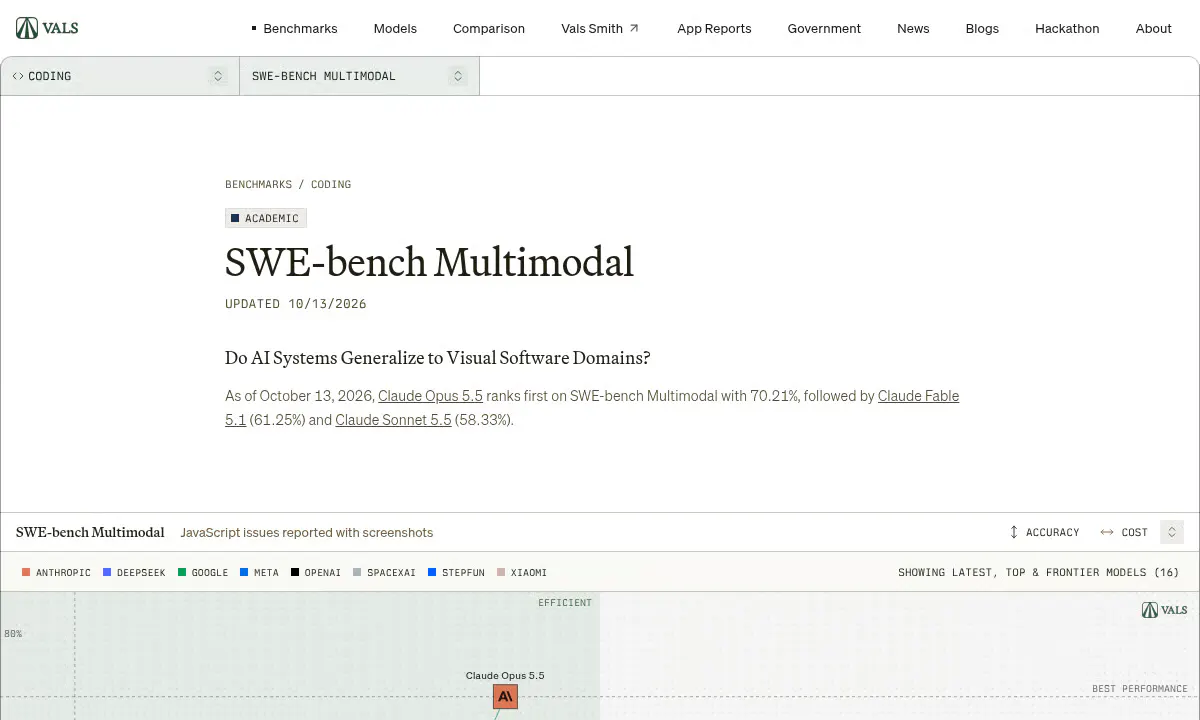The width and height of the screenshot is (1200, 720).
Task: Toggle OpenAI legend filter
Action: tap(316, 573)
